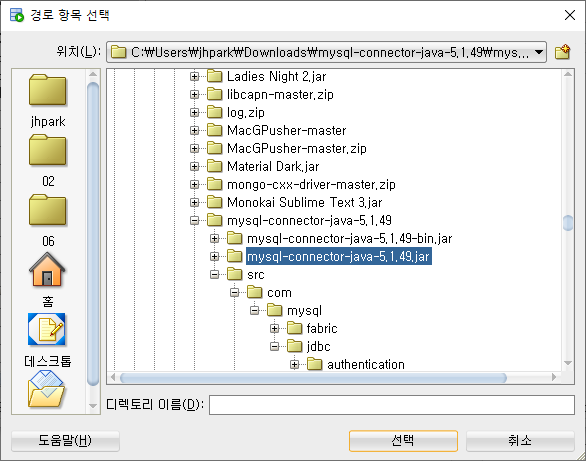The height and width of the screenshot is (461, 586).
Task: Click the 디렉토리 이름(D) text field
Action: (x=392, y=405)
